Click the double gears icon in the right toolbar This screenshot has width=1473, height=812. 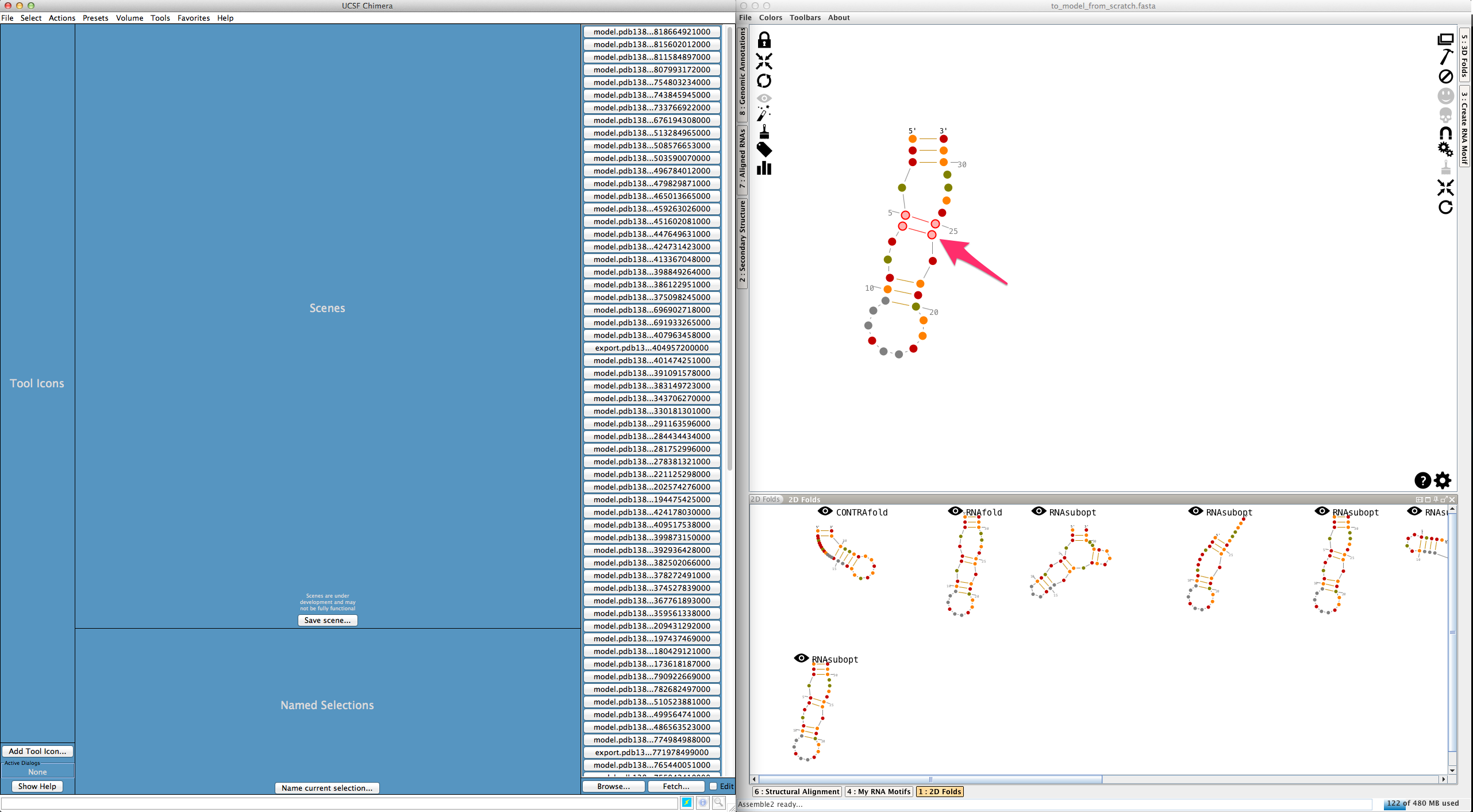(x=1445, y=149)
